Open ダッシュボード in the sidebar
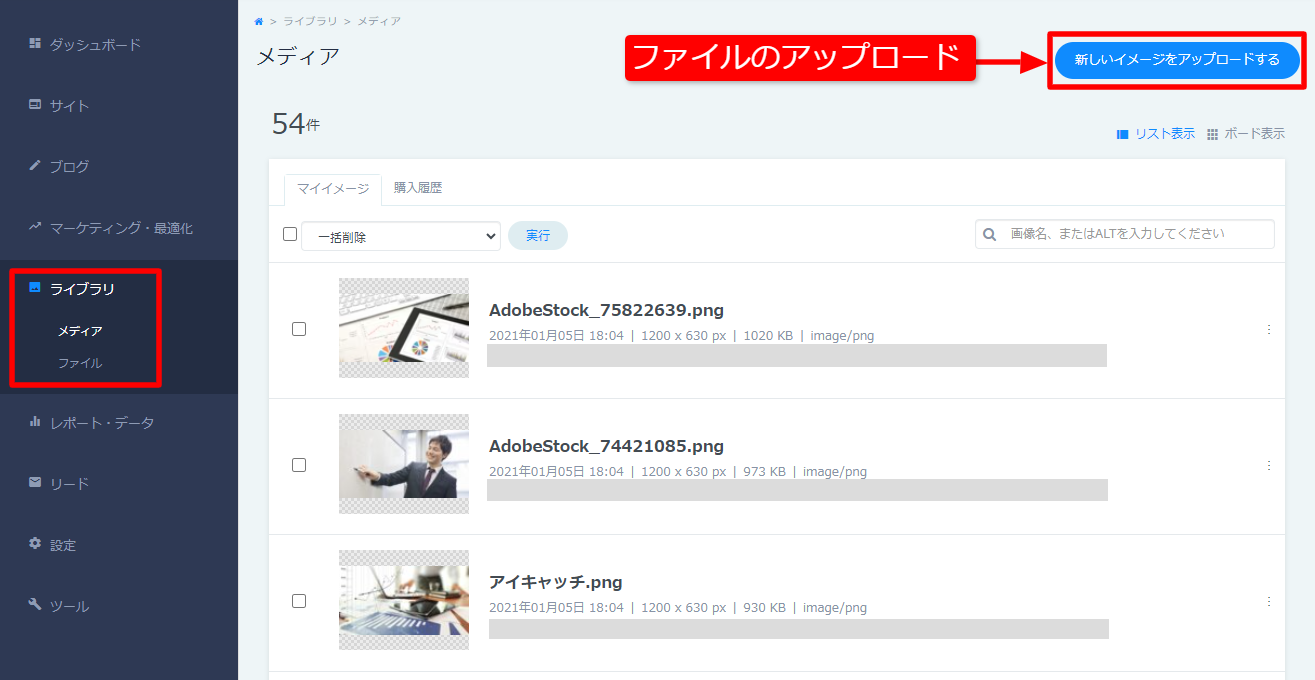The width and height of the screenshot is (1315, 680). pos(95,44)
